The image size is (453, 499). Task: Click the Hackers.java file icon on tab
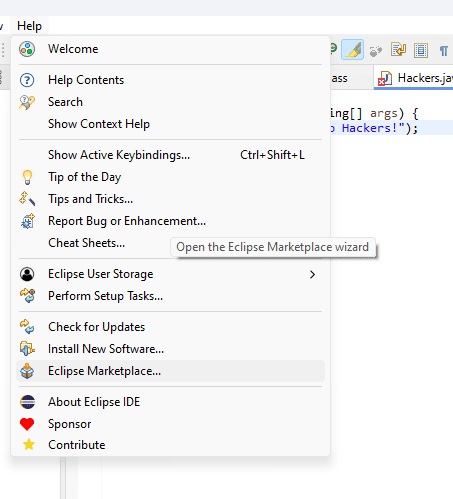pos(385,79)
